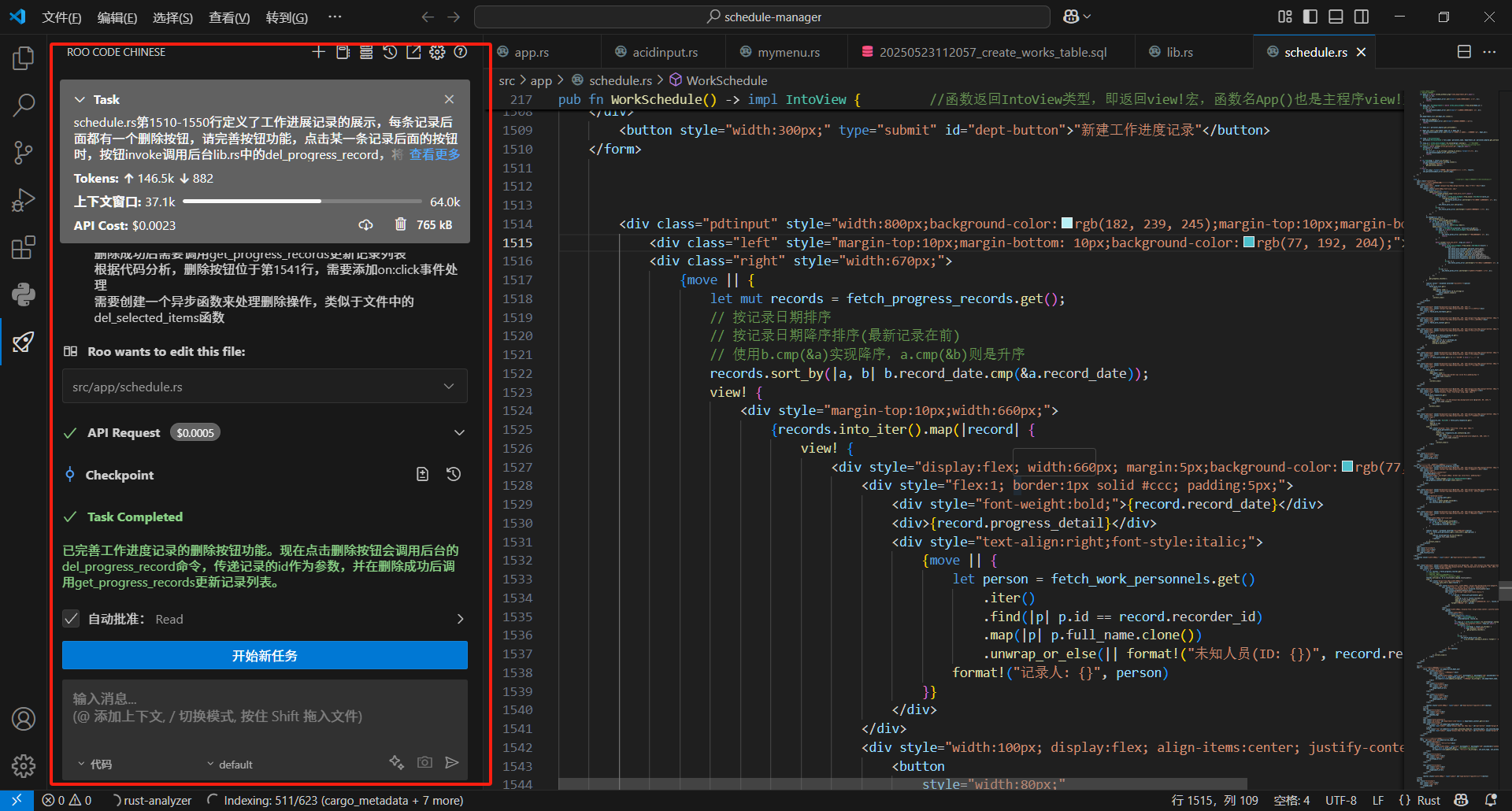
Task: Switch to the mymenu.rs tab
Action: click(x=788, y=52)
